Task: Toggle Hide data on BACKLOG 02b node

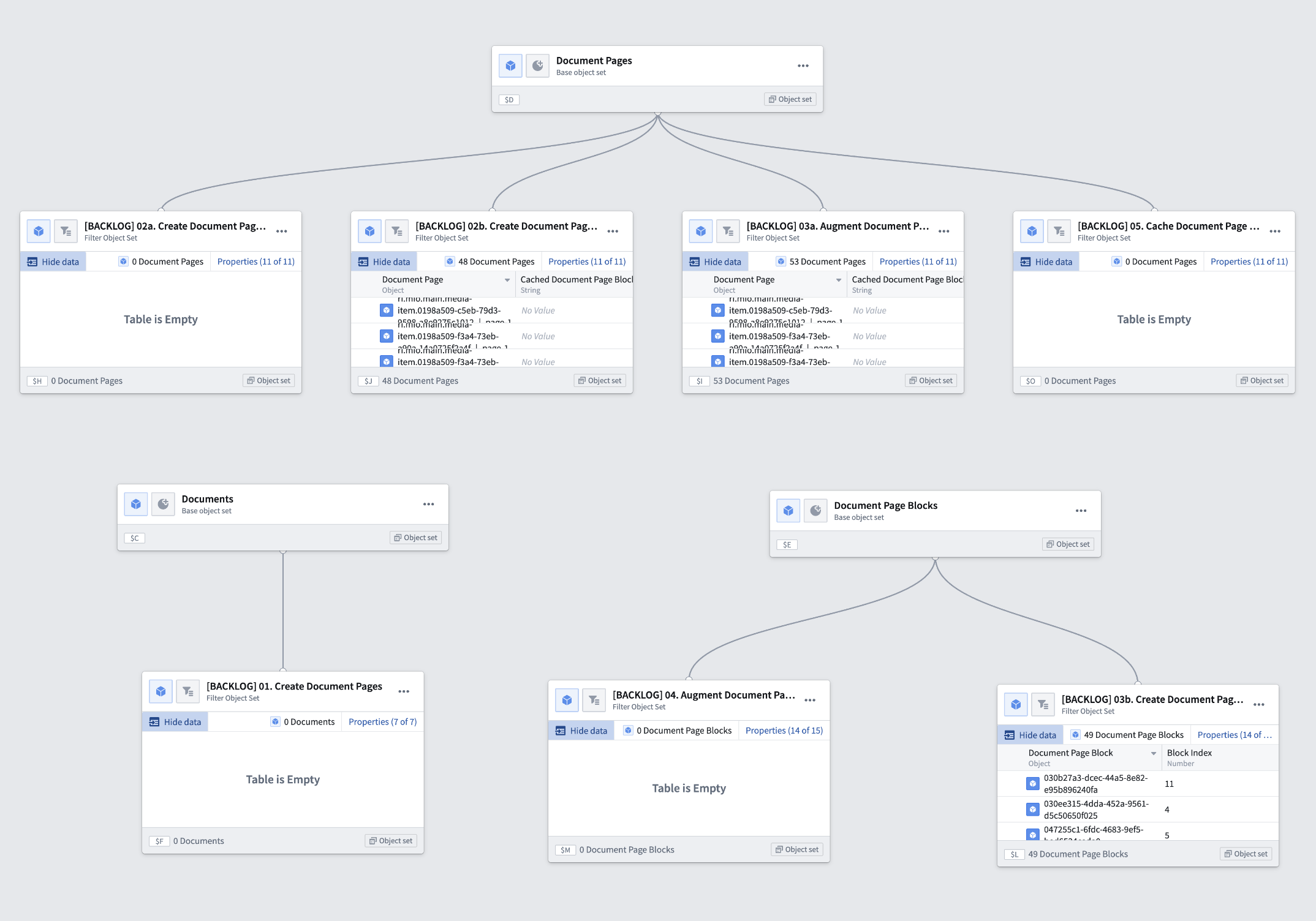Action: [384, 261]
